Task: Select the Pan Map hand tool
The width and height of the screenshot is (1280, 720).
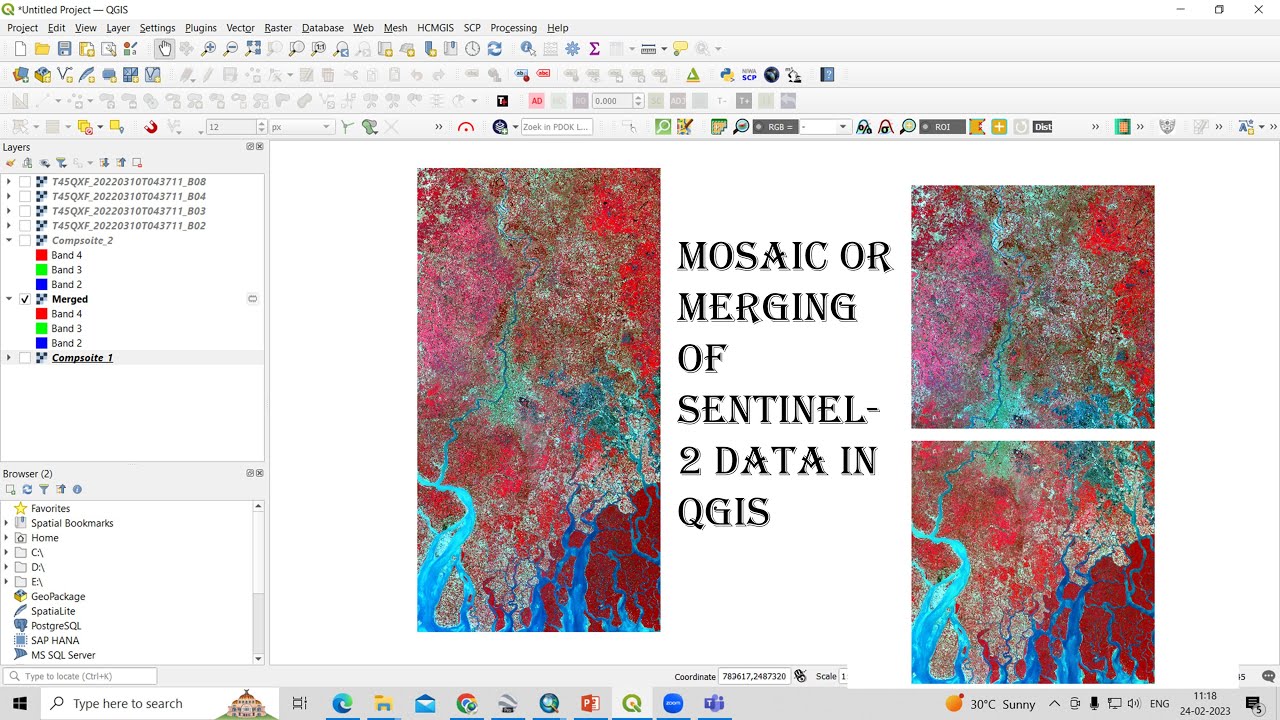Action: click(164, 48)
